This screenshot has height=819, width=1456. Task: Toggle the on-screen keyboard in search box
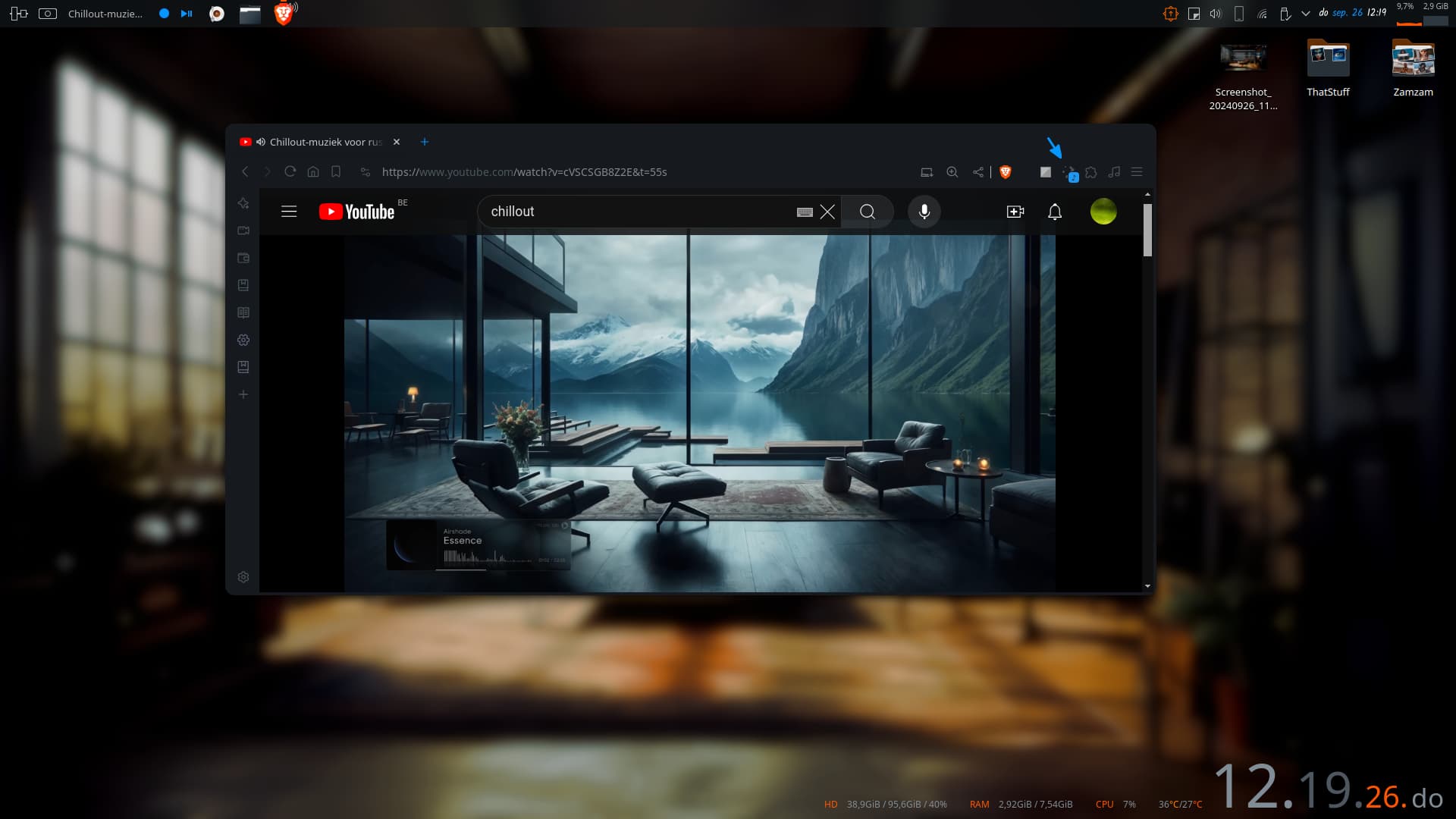(805, 212)
